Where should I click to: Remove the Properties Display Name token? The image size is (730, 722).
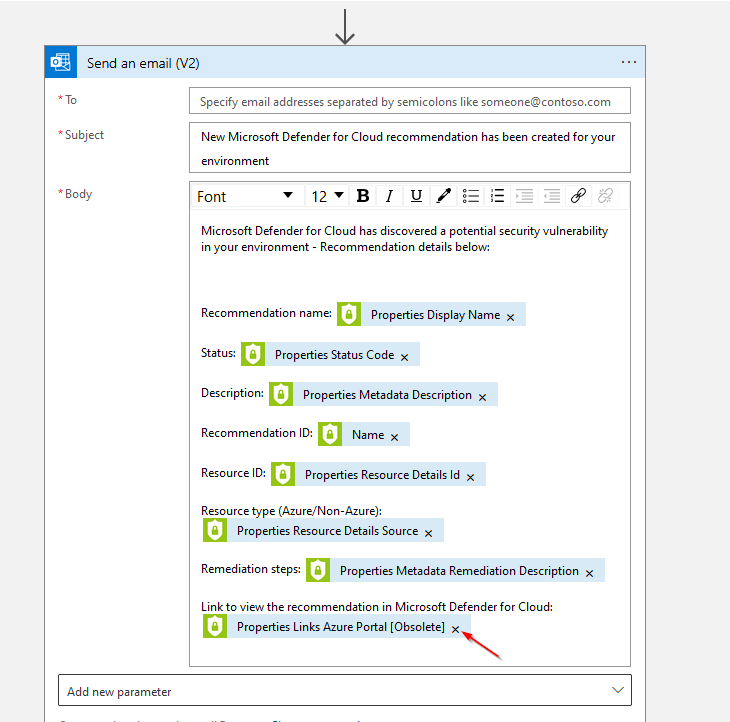click(x=510, y=317)
